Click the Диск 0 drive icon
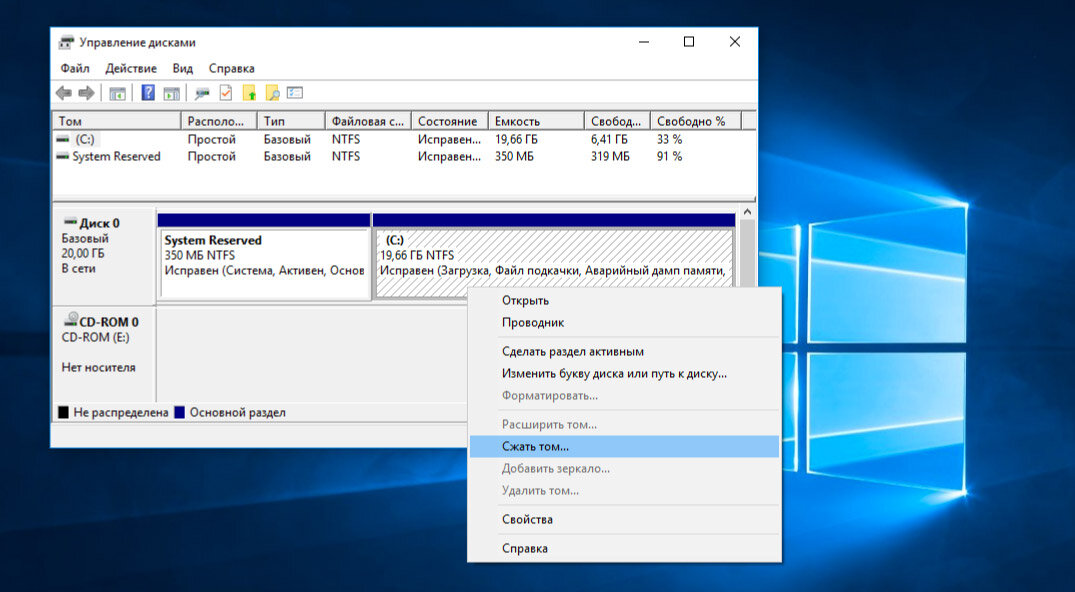Image resolution: width=1075 pixels, height=592 pixels. (70, 222)
